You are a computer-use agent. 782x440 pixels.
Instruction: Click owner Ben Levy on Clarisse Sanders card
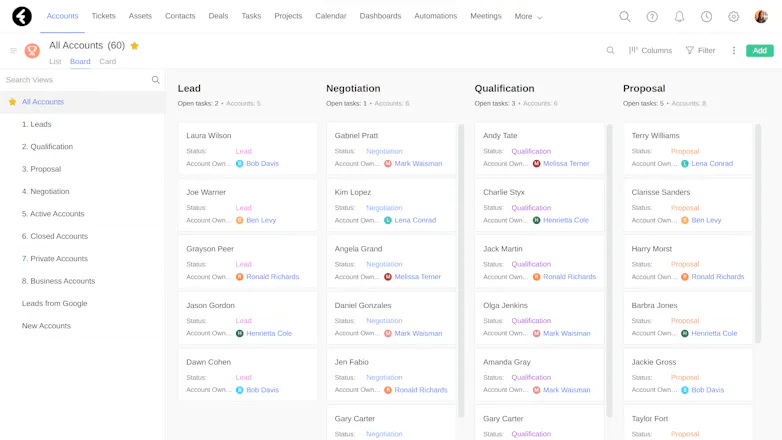(706, 220)
